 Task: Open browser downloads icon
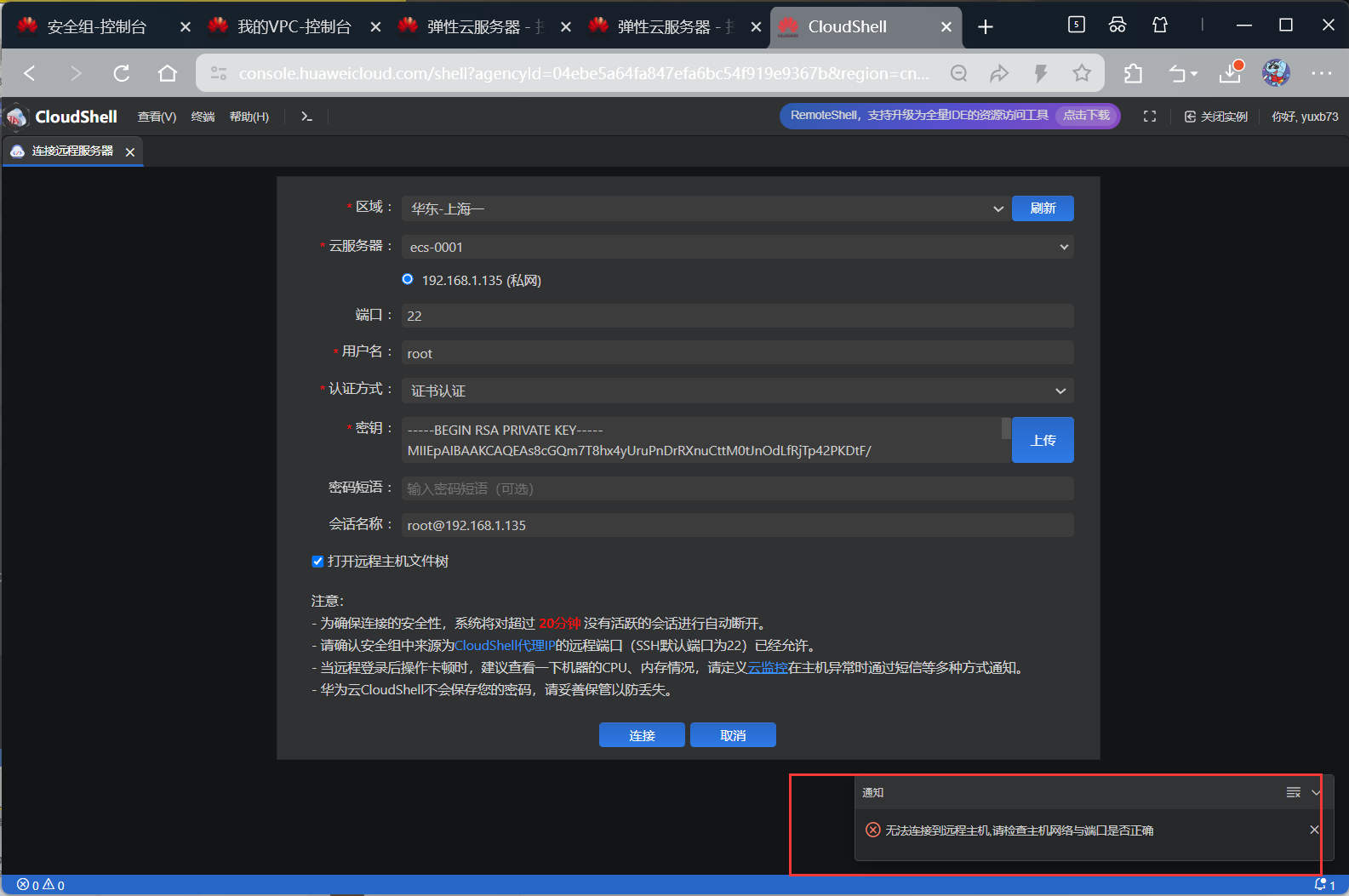(1231, 72)
